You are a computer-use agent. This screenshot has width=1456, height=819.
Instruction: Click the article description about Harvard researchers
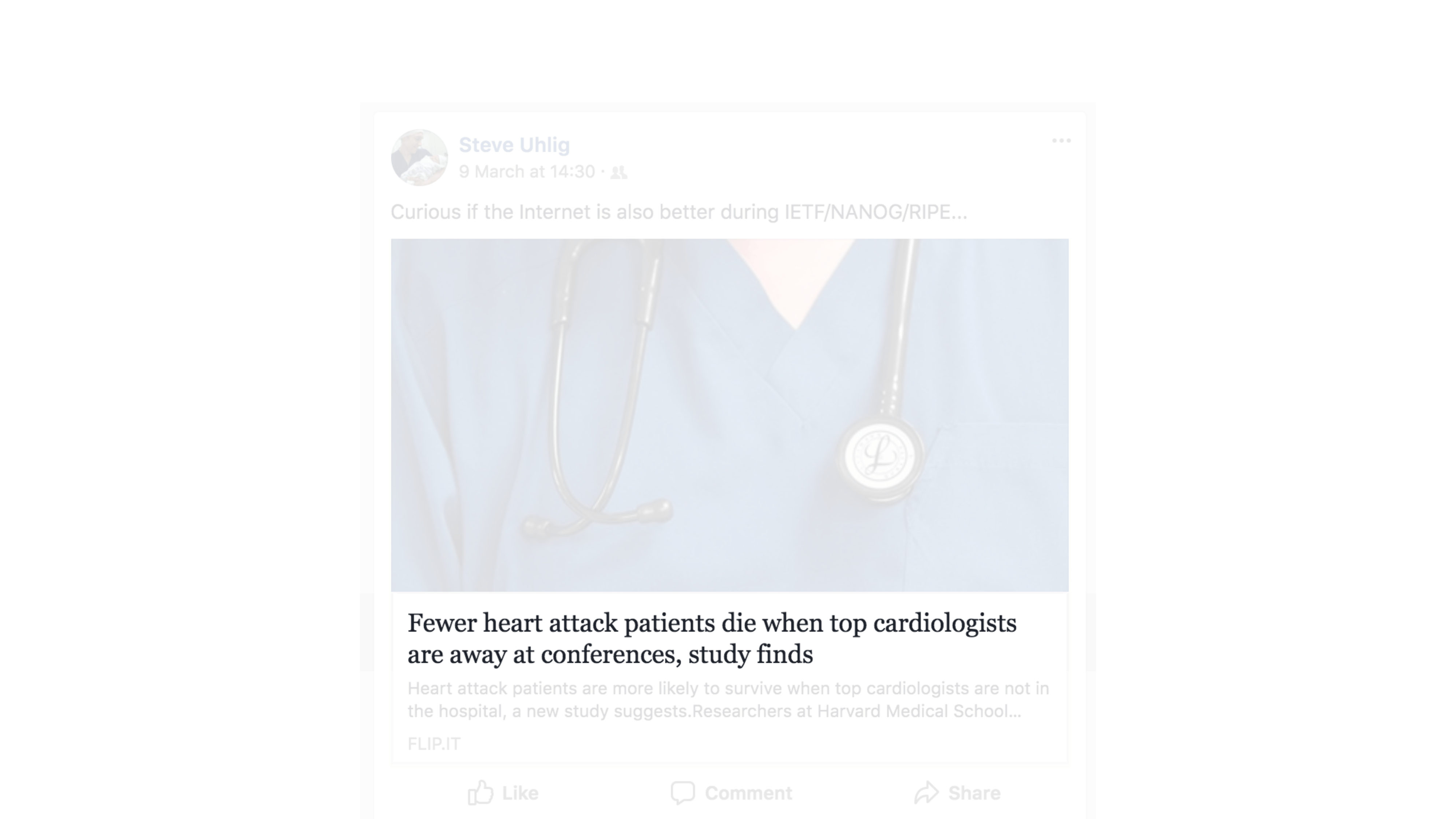point(728,700)
